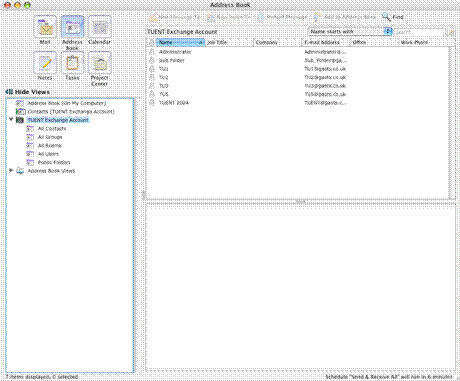Click TUENT 2004's e-mail address cell
460x381 pixels.
point(325,103)
